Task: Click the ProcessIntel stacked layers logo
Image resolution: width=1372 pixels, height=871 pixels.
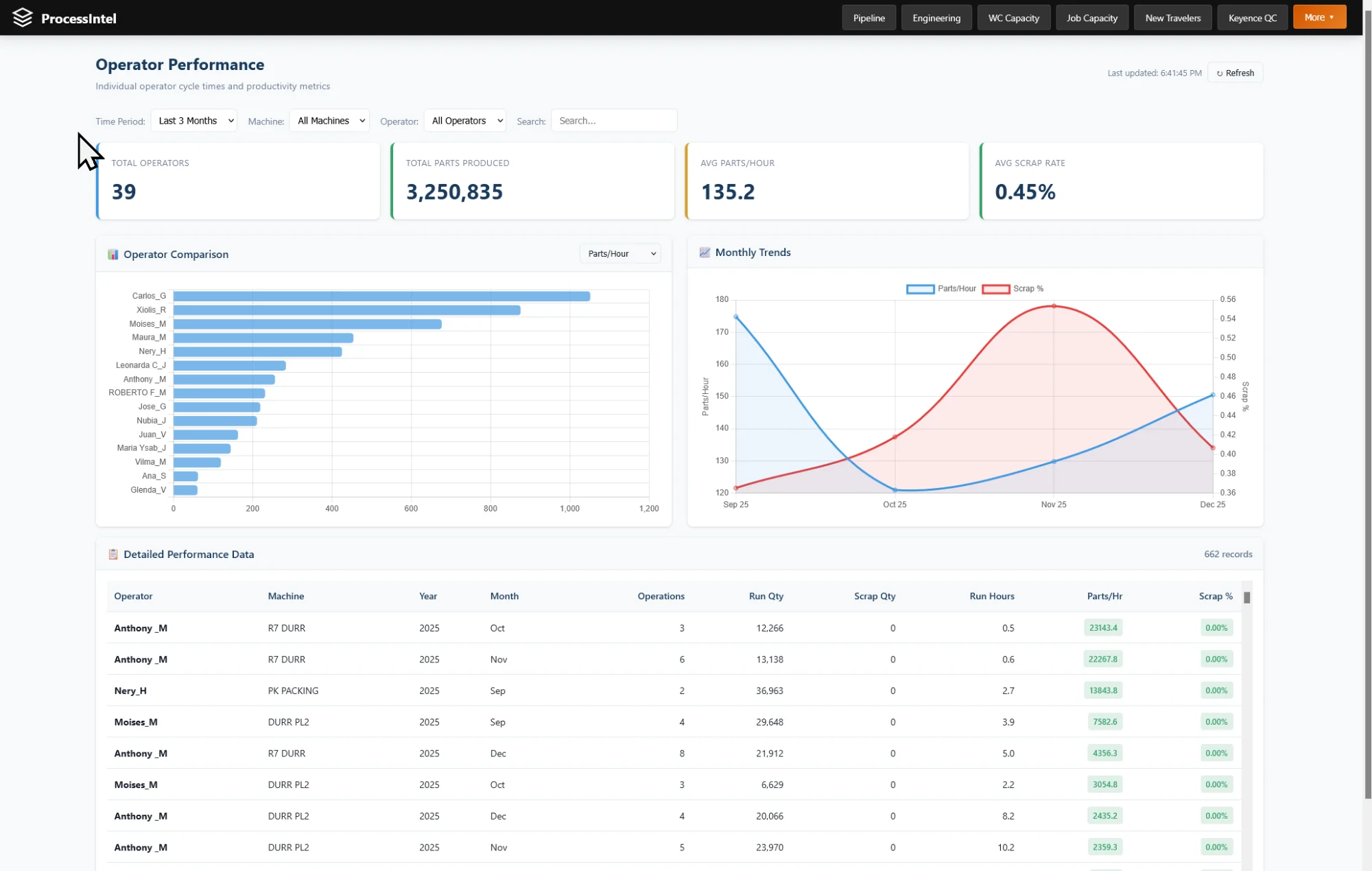Action: [x=23, y=18]
